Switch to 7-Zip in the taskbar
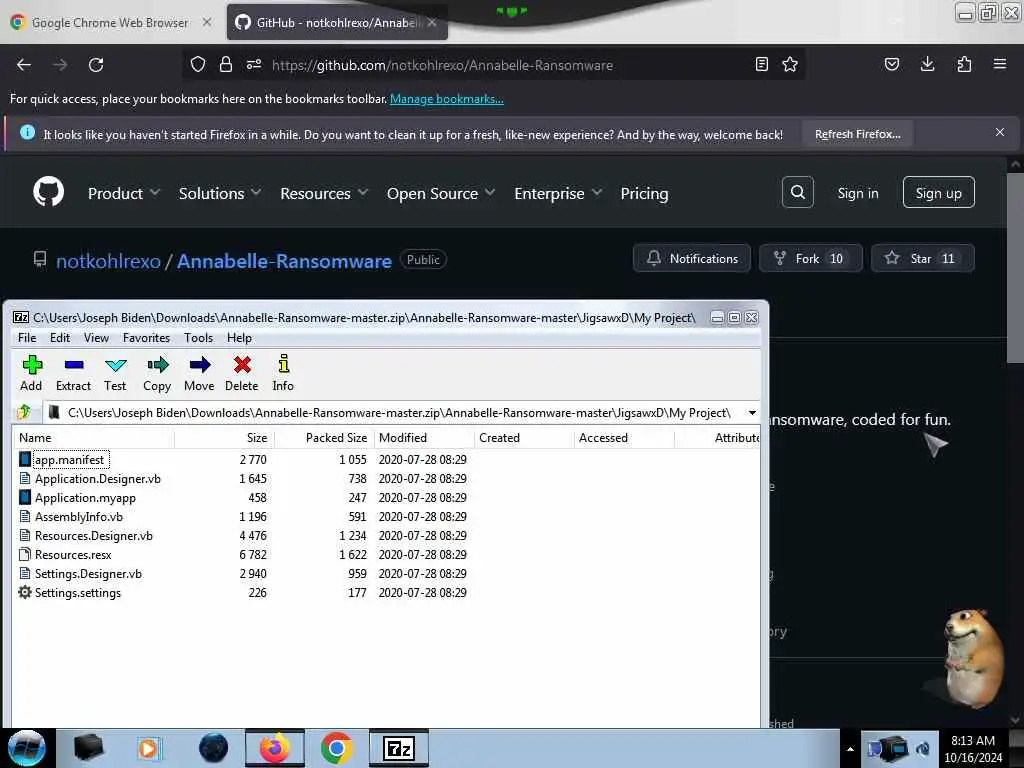 (x=399, y=748)
